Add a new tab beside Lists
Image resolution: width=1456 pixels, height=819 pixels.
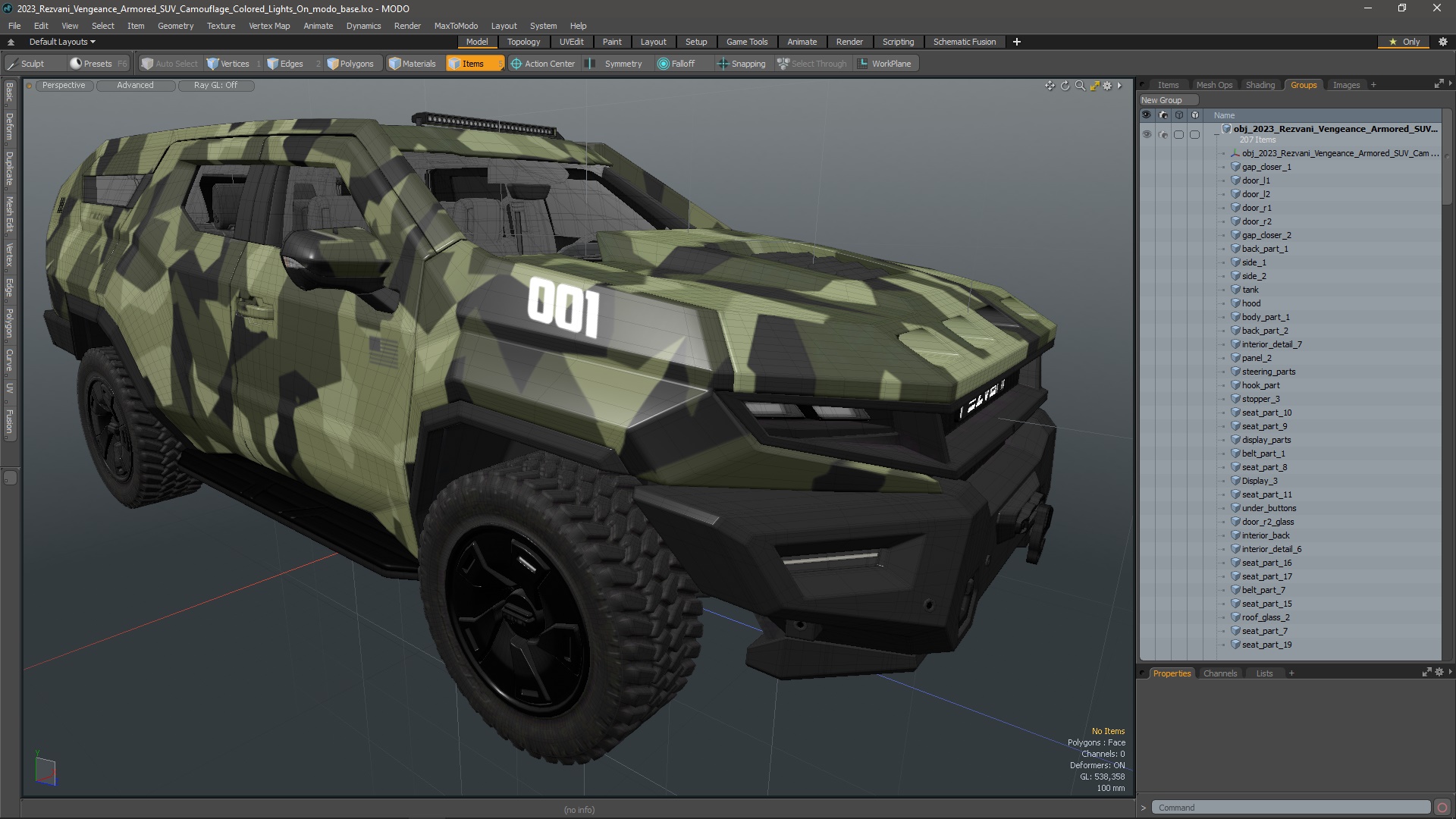pos(1291,673)
